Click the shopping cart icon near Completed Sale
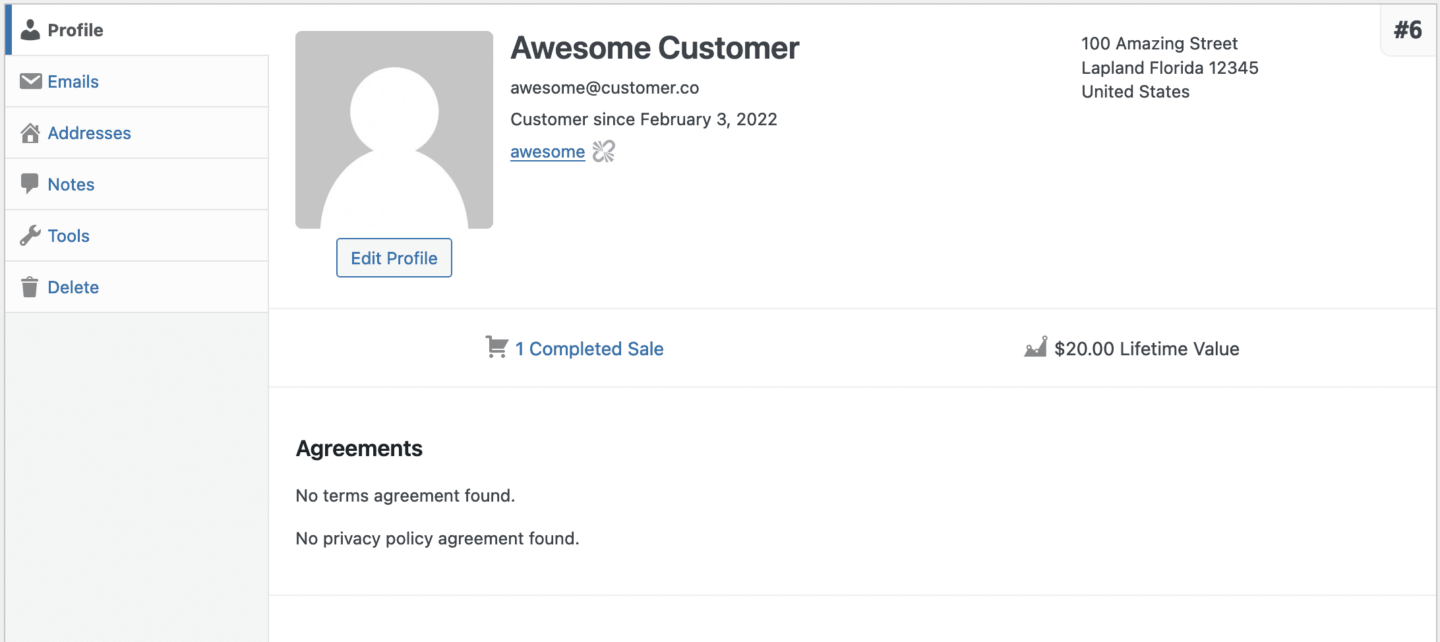 tap(496, 346)
